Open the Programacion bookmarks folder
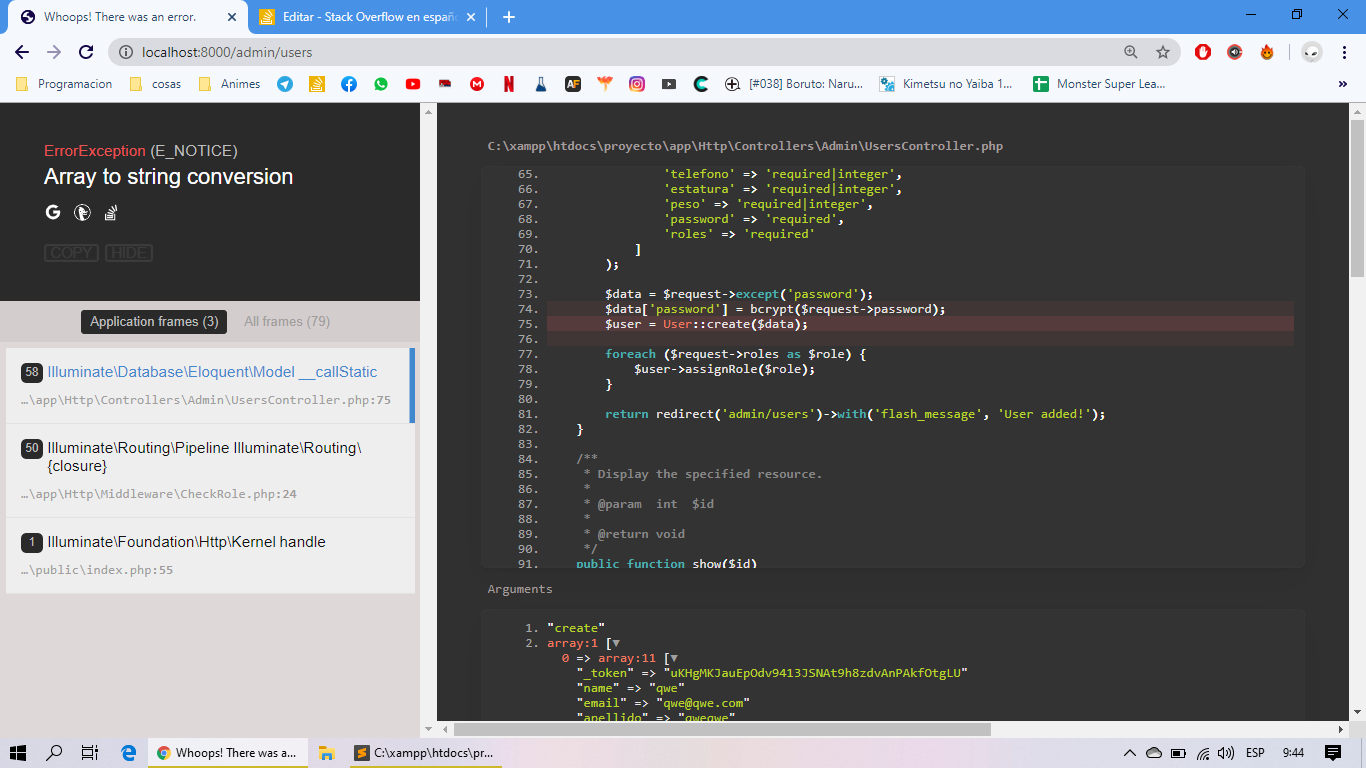Screen dimensions: 1366x768 [65, 84]
